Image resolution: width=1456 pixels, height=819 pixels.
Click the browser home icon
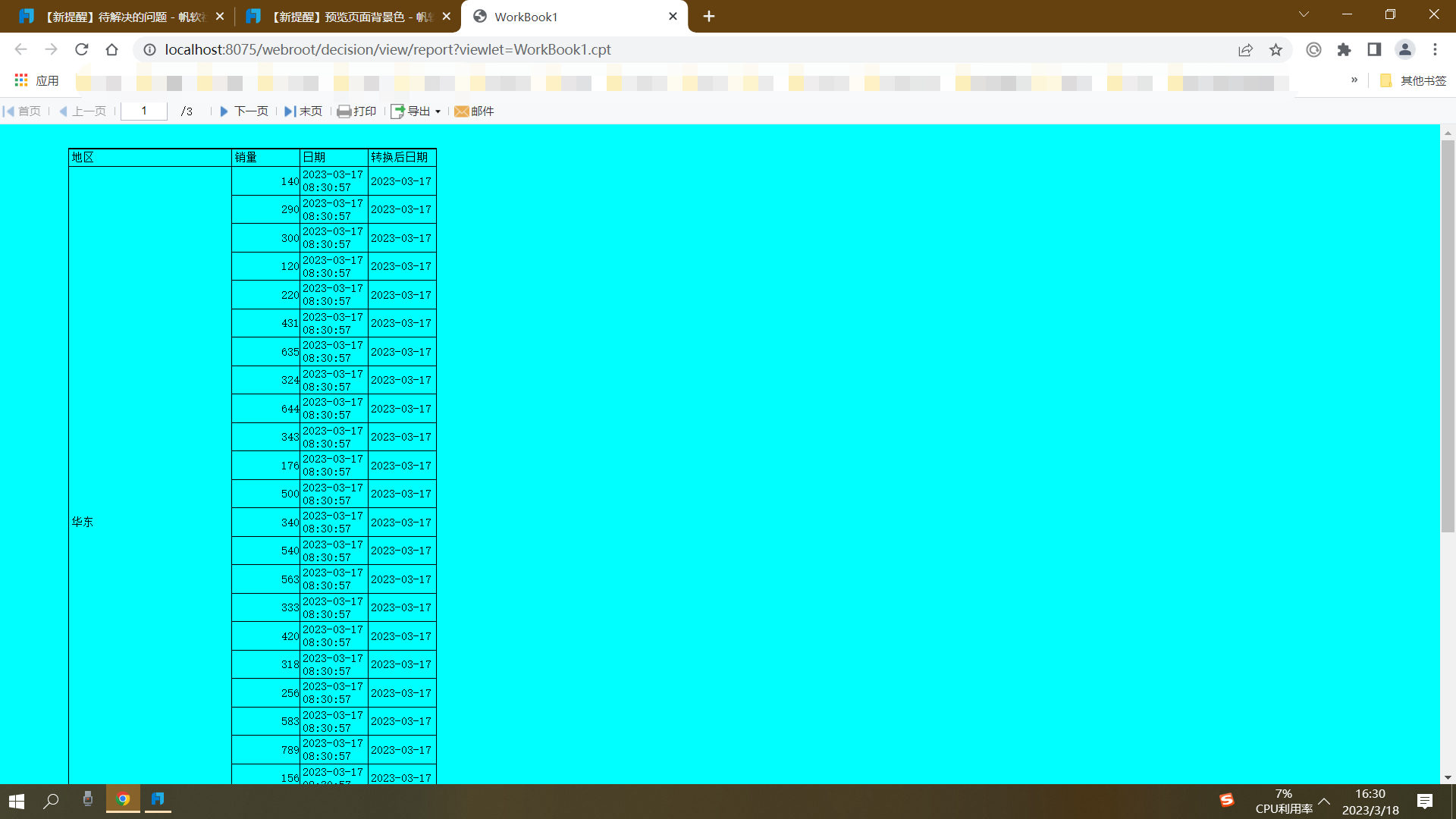[112, 49]
